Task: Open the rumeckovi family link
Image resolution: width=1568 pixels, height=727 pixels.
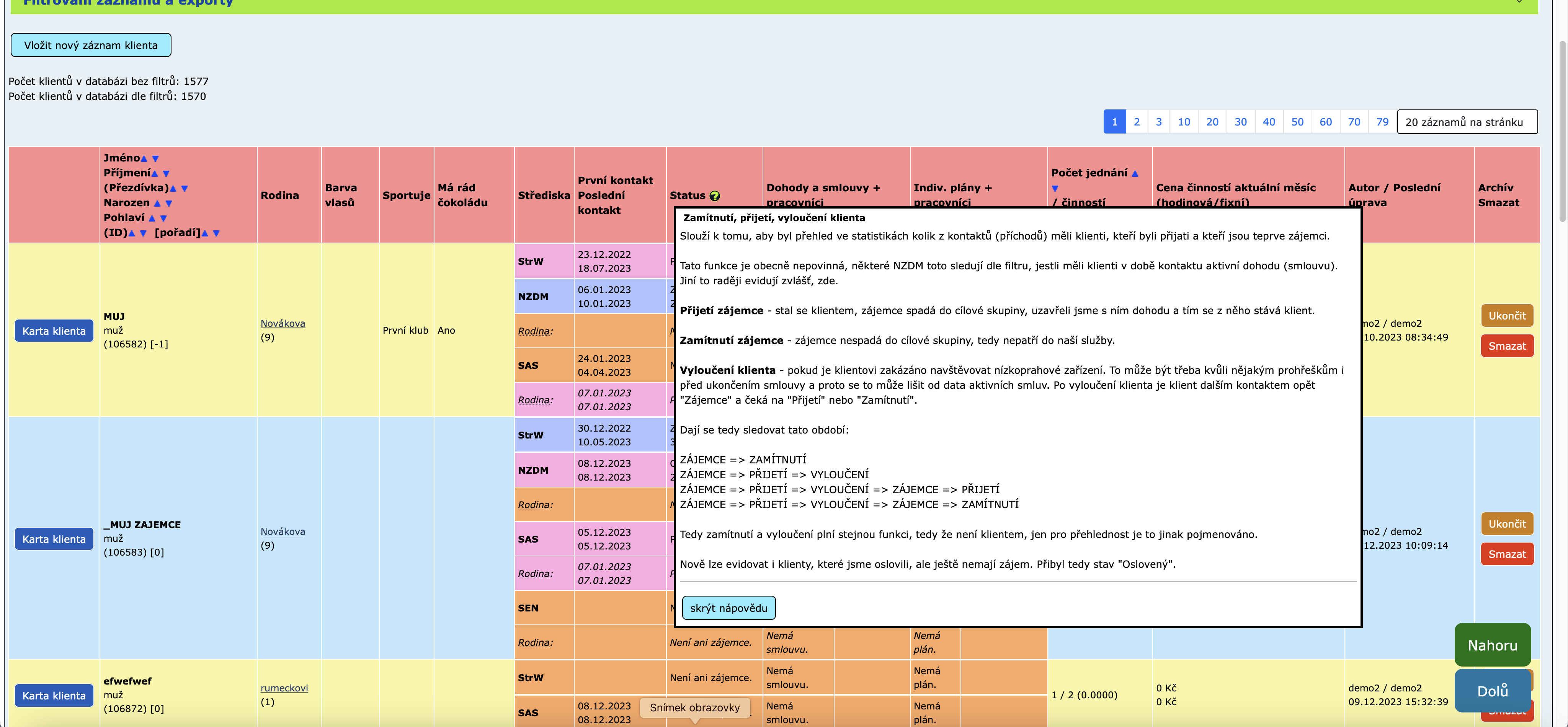Action: (x=284, y=688)
